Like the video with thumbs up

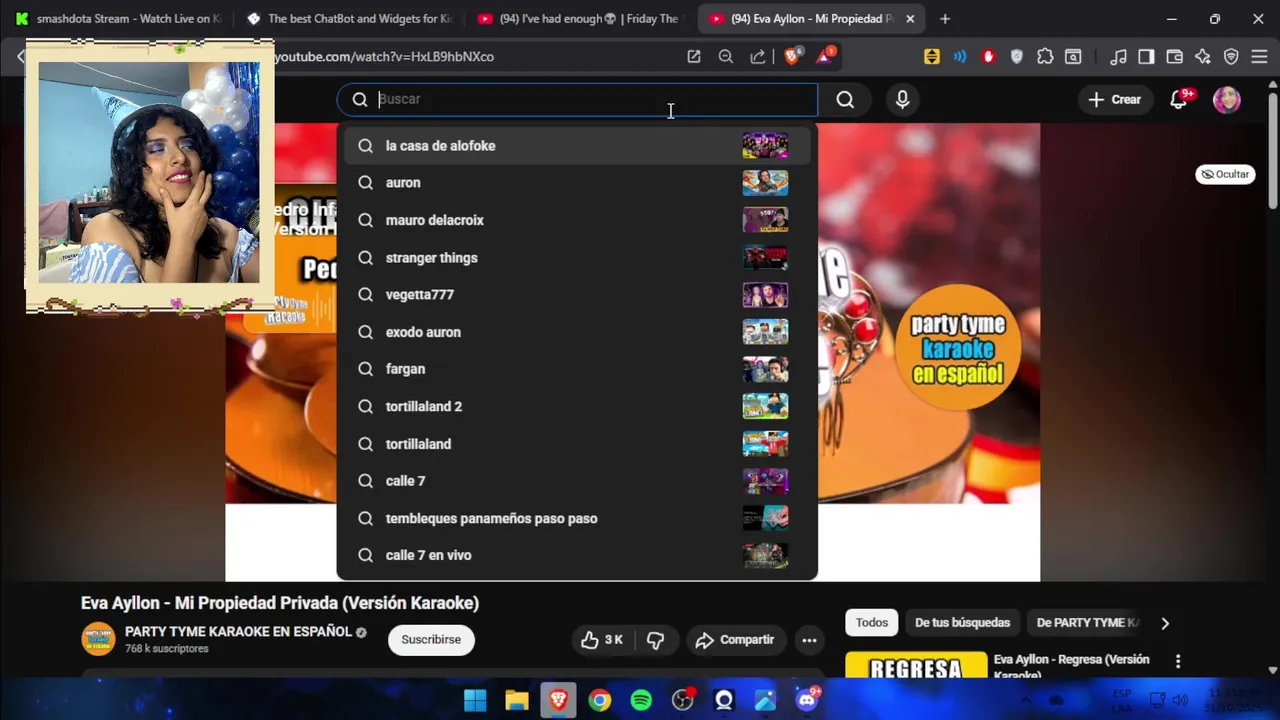pos(601,640)
